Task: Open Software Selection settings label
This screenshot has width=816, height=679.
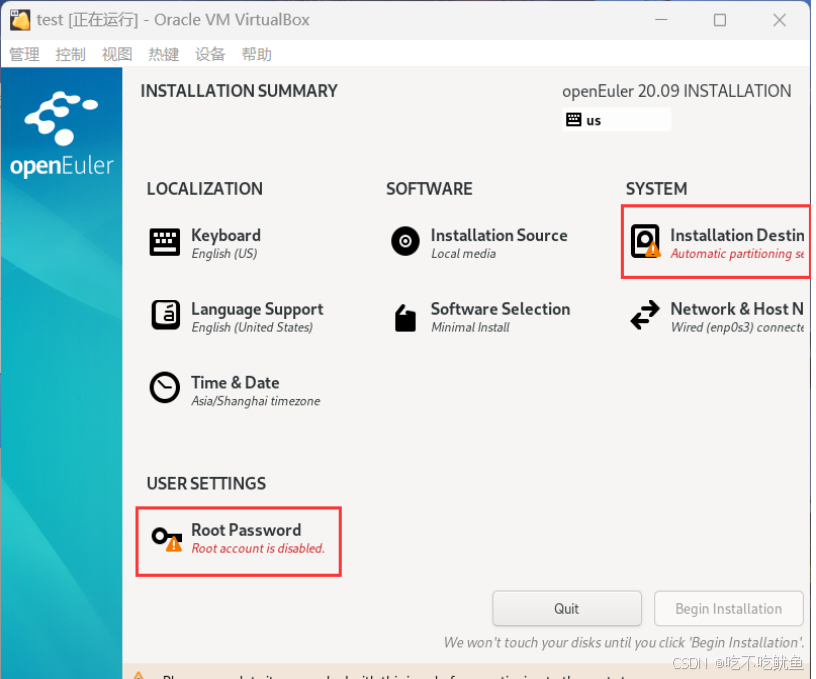Action: coord(501,309)
